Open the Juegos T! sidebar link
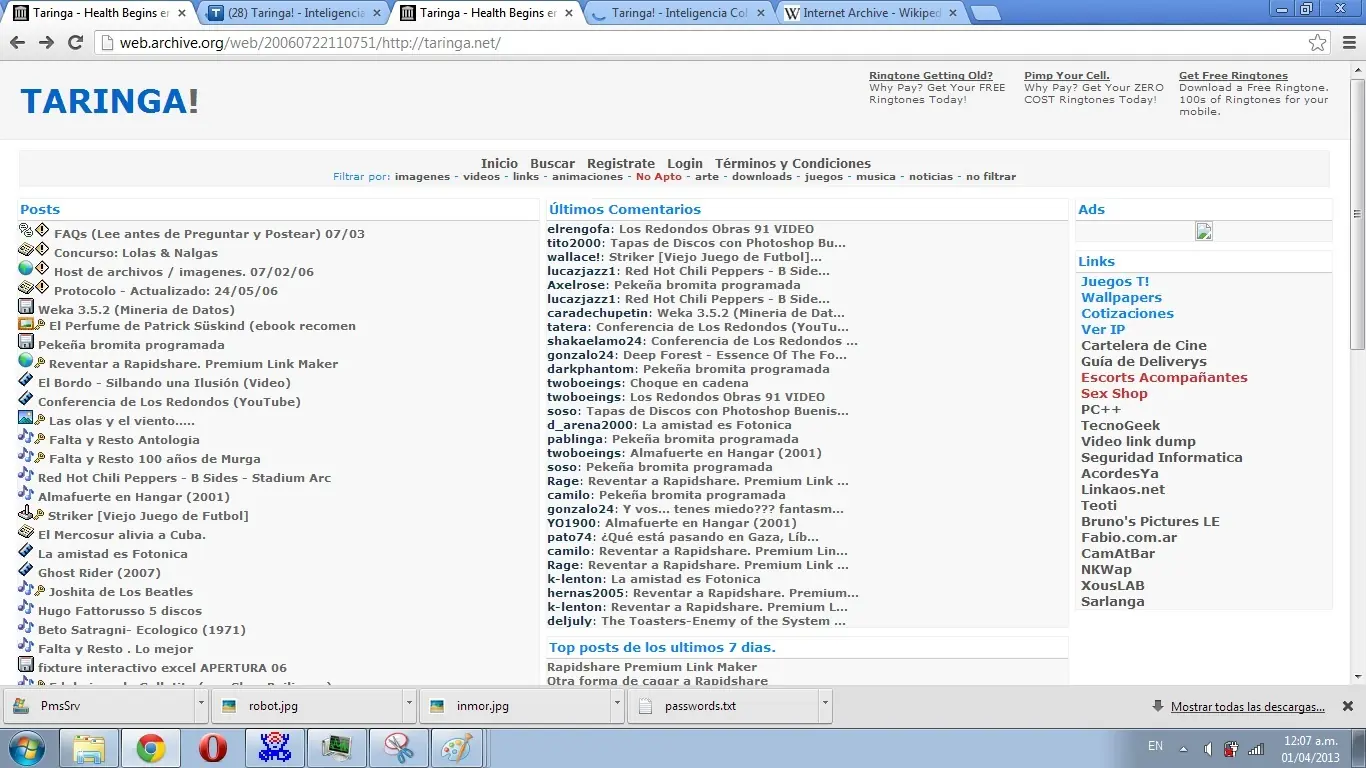 1115,282
